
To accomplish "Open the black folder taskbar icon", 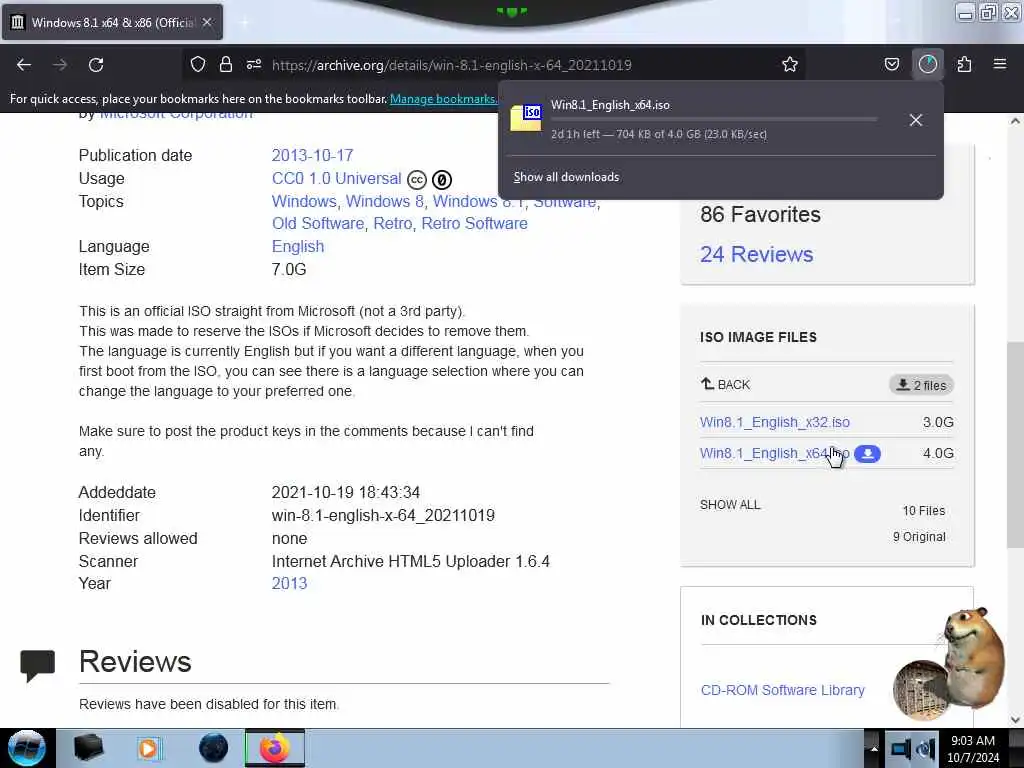I will click(88, 748).
